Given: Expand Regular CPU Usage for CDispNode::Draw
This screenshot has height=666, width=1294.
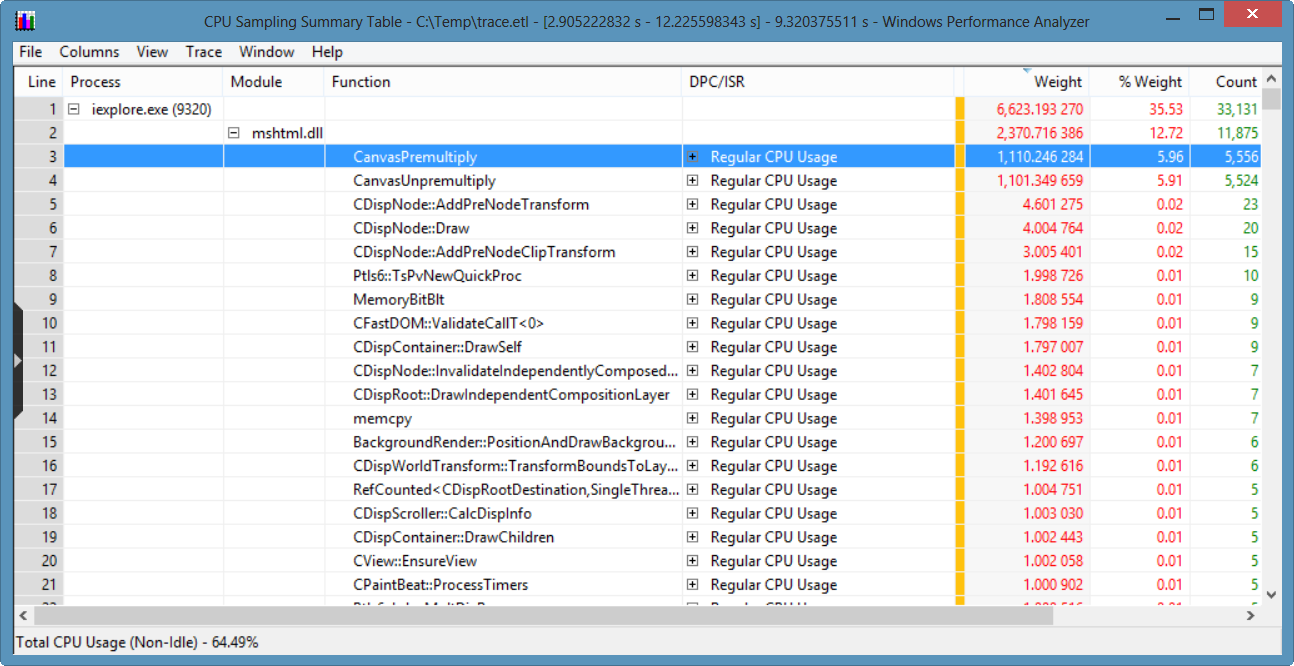Looking at the screenshot, I should [692, 228].
